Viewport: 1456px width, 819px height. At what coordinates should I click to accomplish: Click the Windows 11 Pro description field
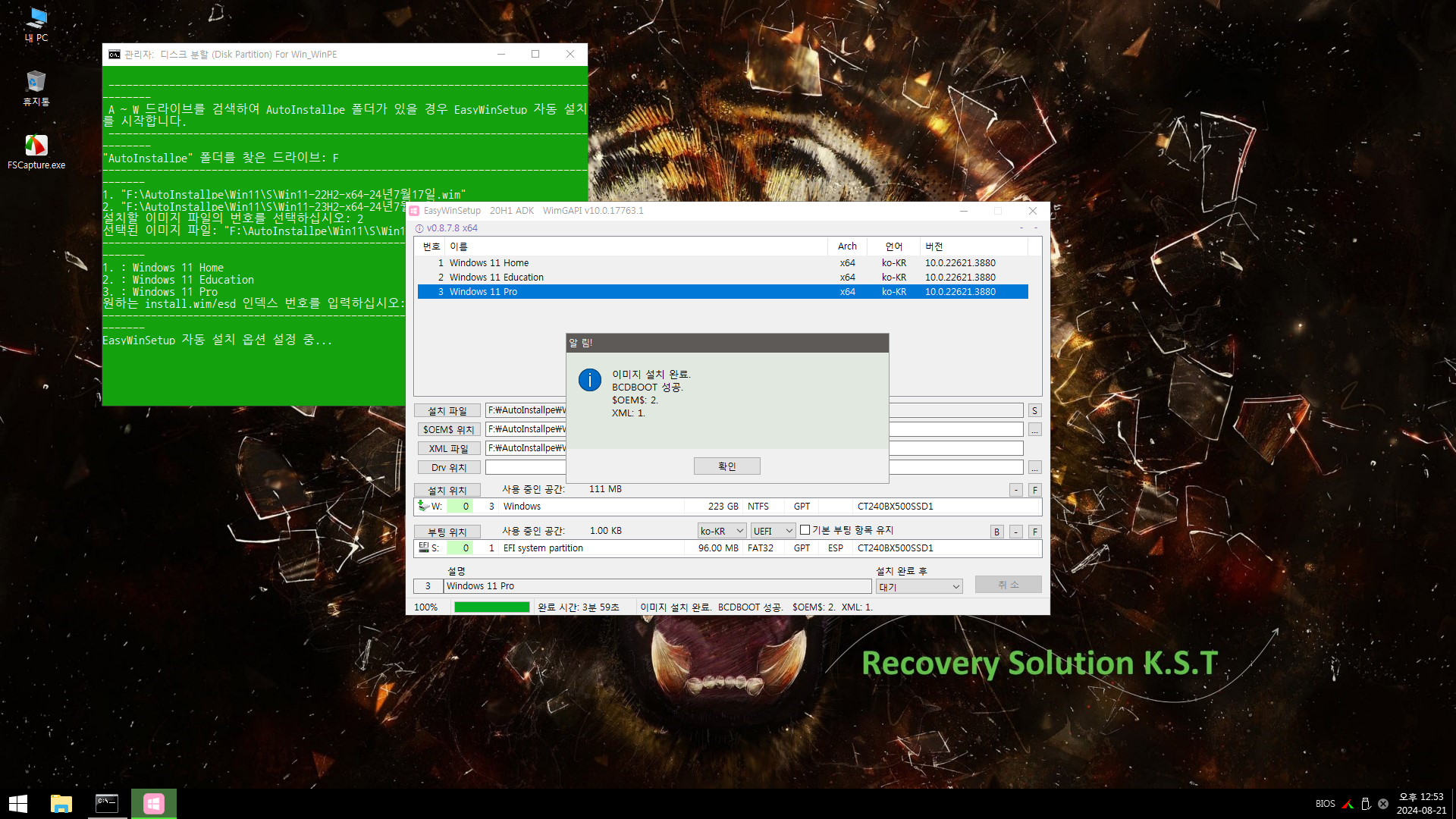(657, 586)
